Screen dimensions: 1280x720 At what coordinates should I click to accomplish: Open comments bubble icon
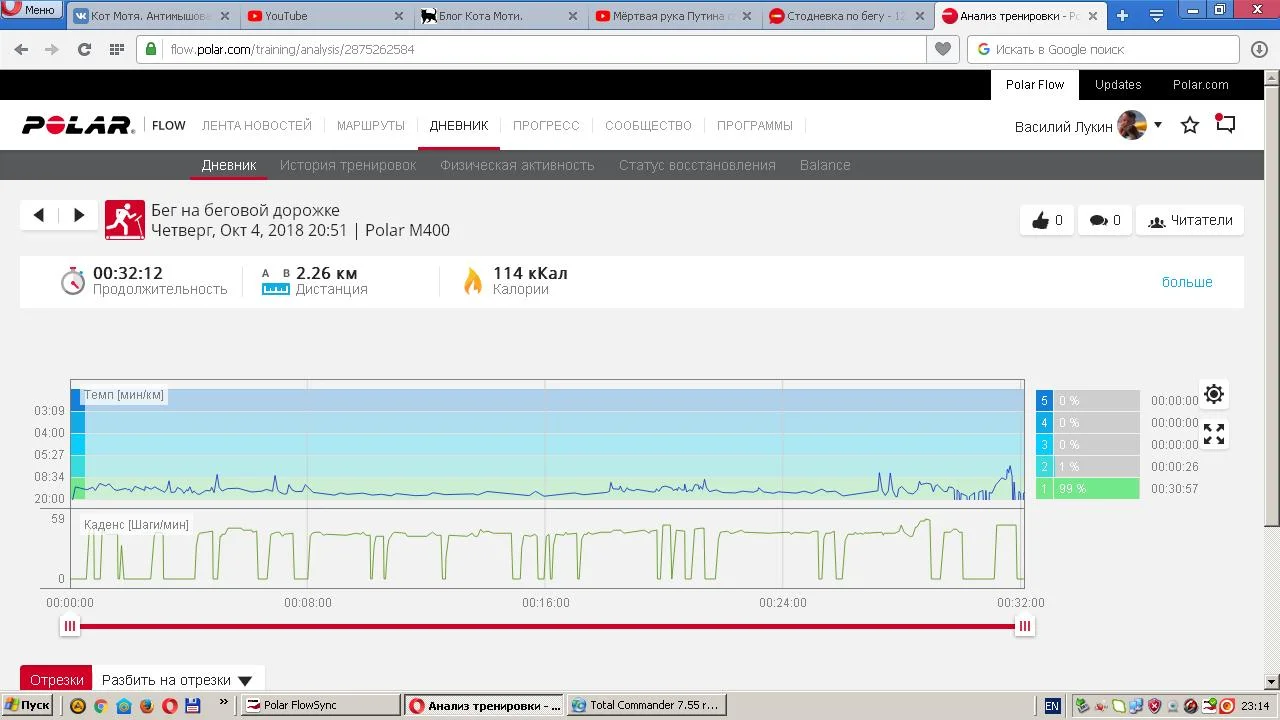point(1105,220)
